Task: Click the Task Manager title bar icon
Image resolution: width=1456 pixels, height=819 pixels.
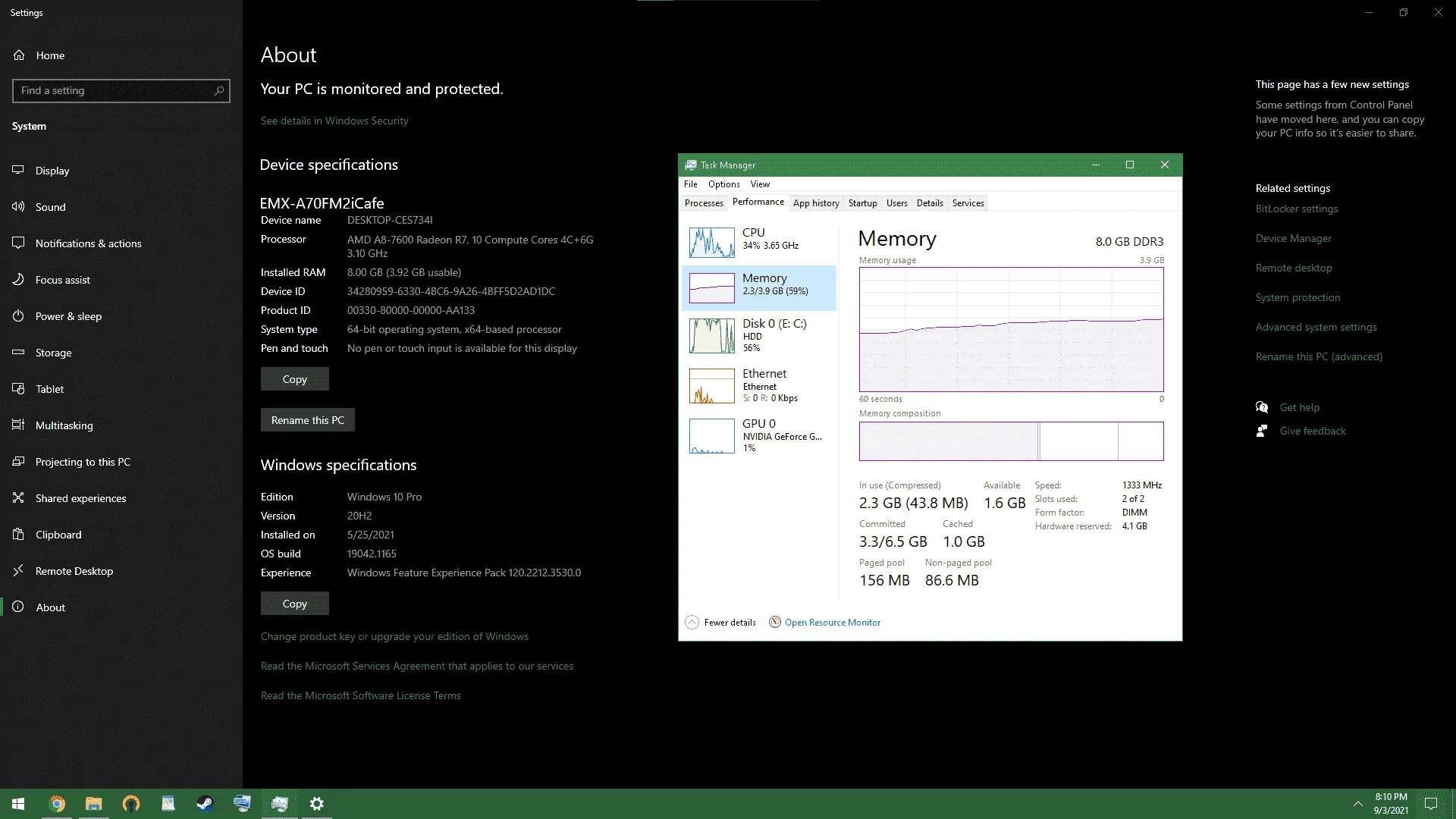Action: [x=691, y=165]
